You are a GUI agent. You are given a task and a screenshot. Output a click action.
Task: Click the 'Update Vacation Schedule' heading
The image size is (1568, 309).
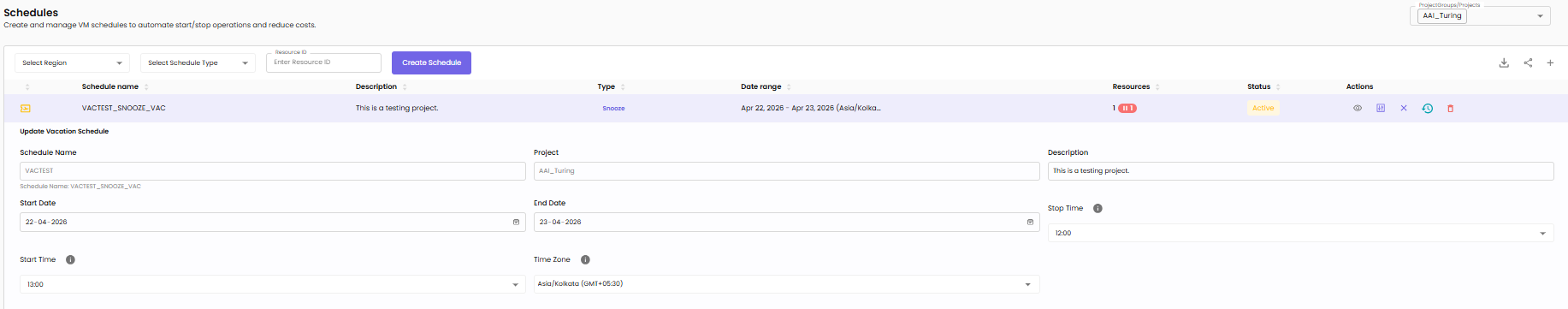click(x=64, y=132)
